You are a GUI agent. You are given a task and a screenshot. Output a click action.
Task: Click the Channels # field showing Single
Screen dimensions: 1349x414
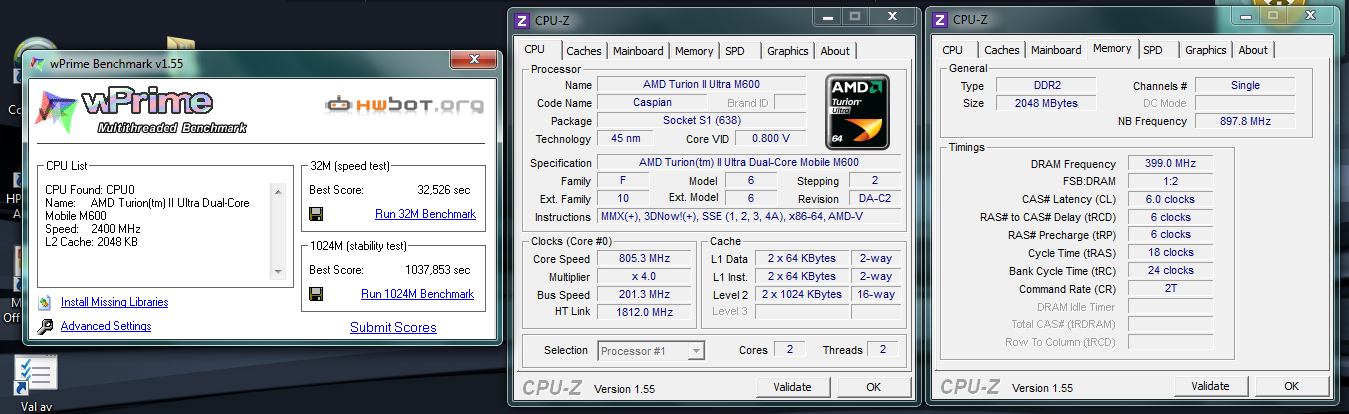1245,86
